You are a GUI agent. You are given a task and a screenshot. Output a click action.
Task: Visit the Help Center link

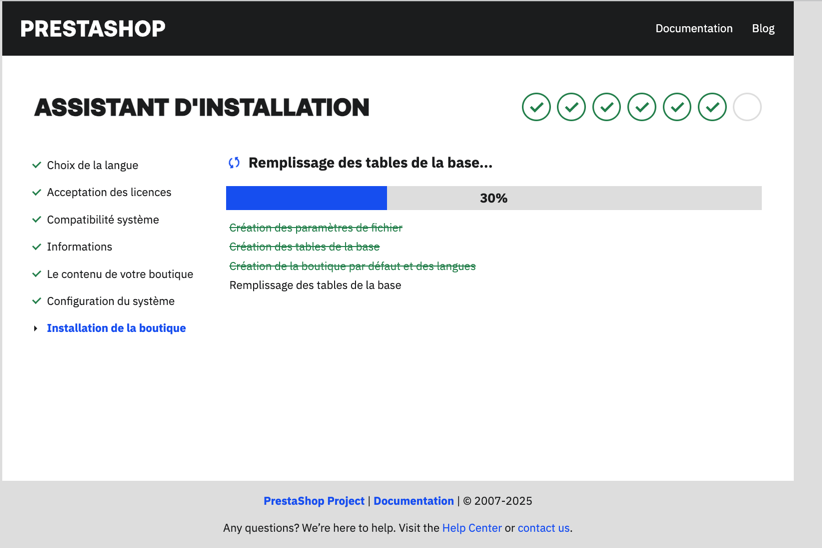[472, 528]
